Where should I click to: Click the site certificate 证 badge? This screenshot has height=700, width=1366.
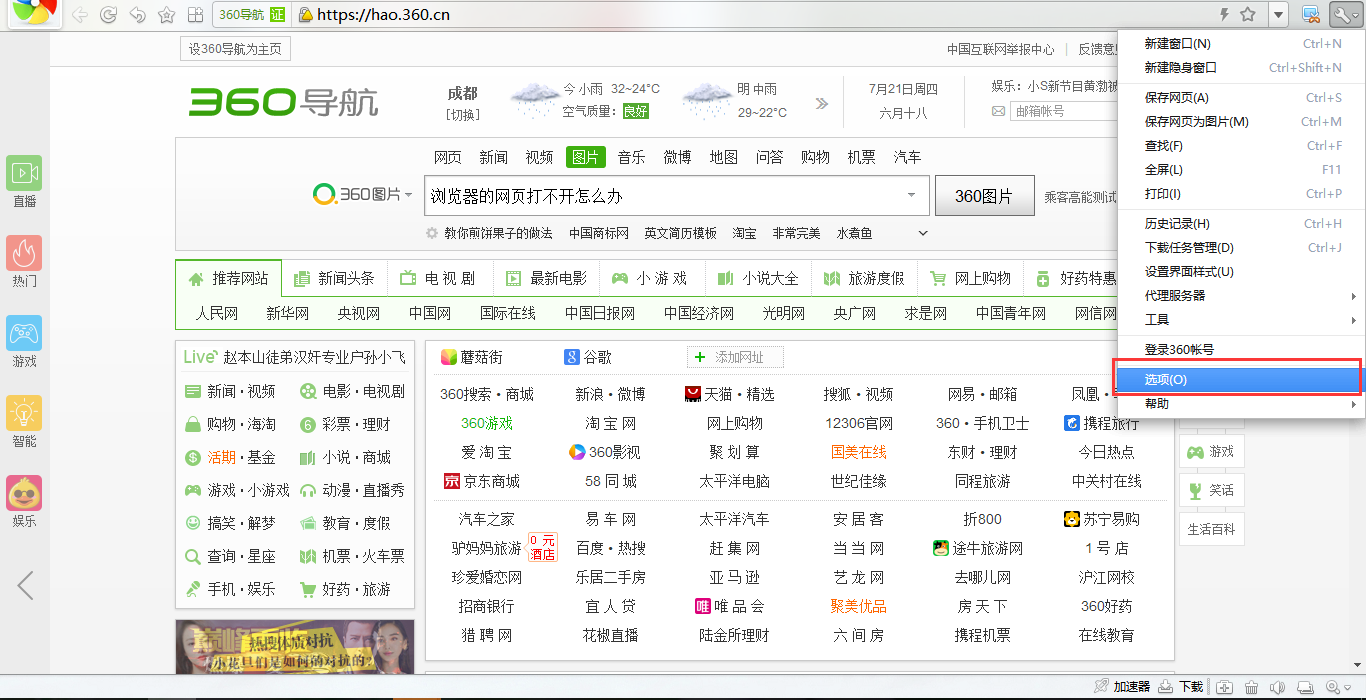(278, 14)
